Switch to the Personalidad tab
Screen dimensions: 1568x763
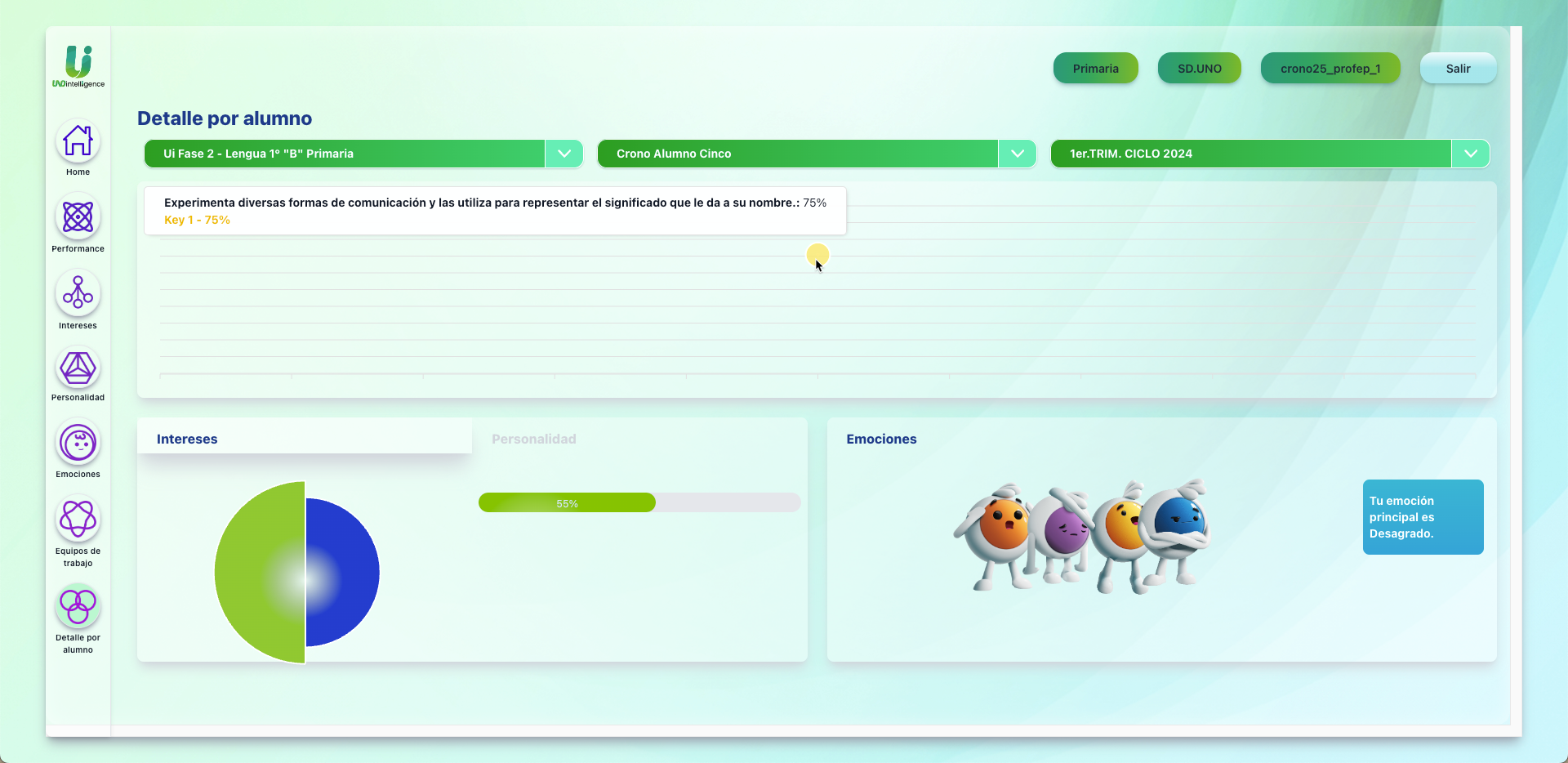click(x=533, y=439)
